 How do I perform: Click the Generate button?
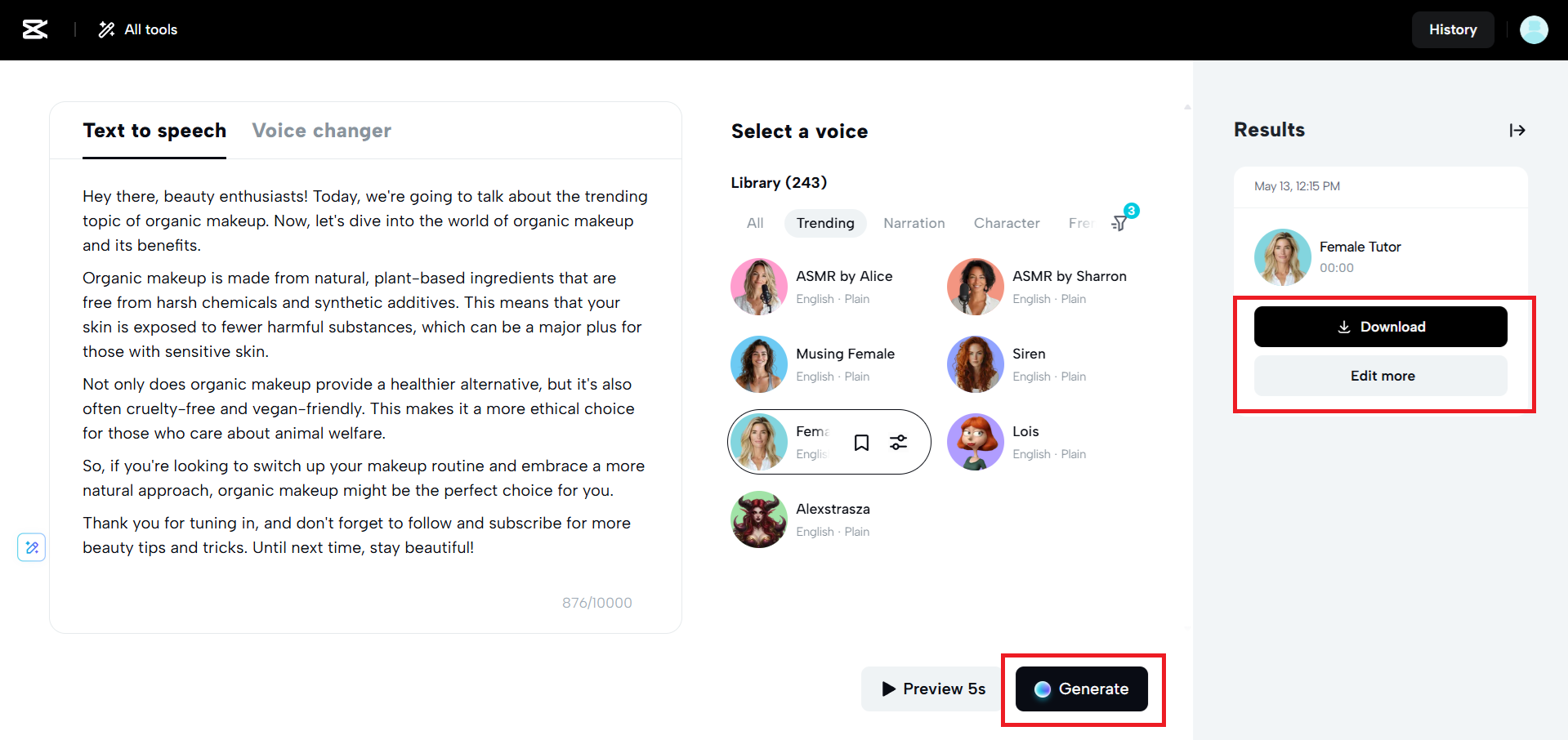pos(1081,689)
